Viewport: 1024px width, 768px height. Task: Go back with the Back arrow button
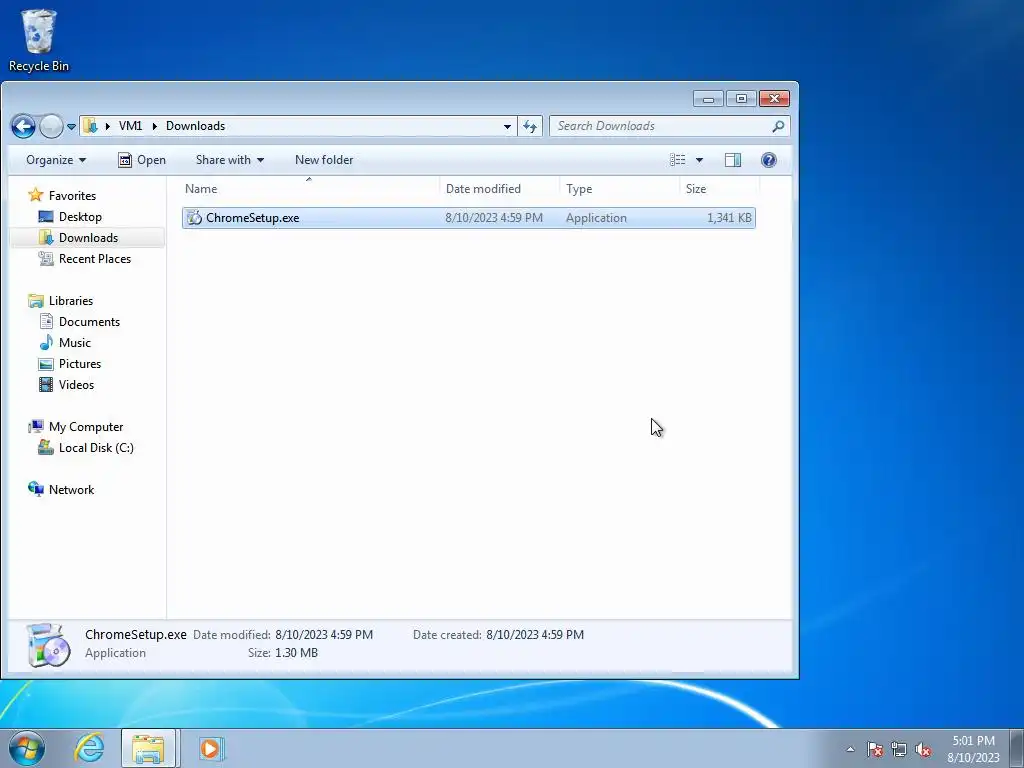tap(23, 126)
